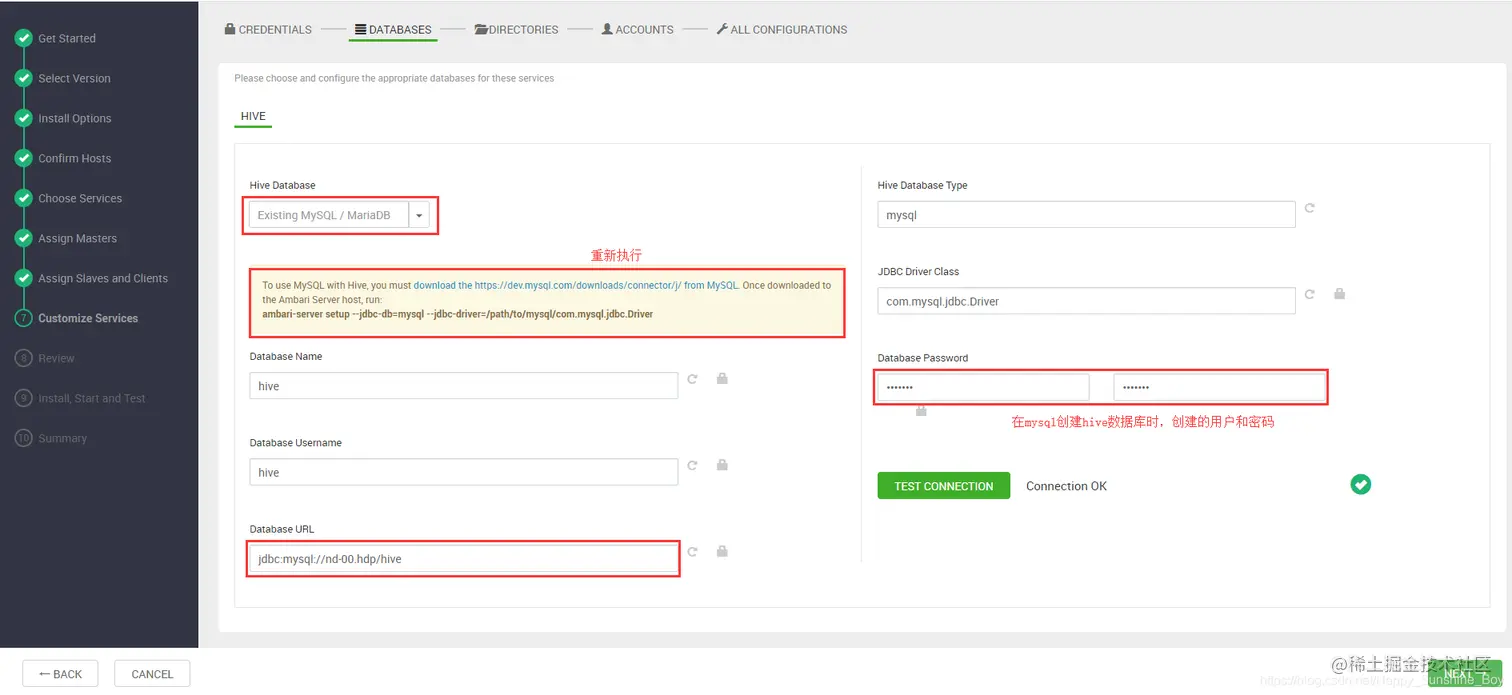Open the Hive Database dropdown arrow
The image size is (1512, 695).
coord(420,215)
